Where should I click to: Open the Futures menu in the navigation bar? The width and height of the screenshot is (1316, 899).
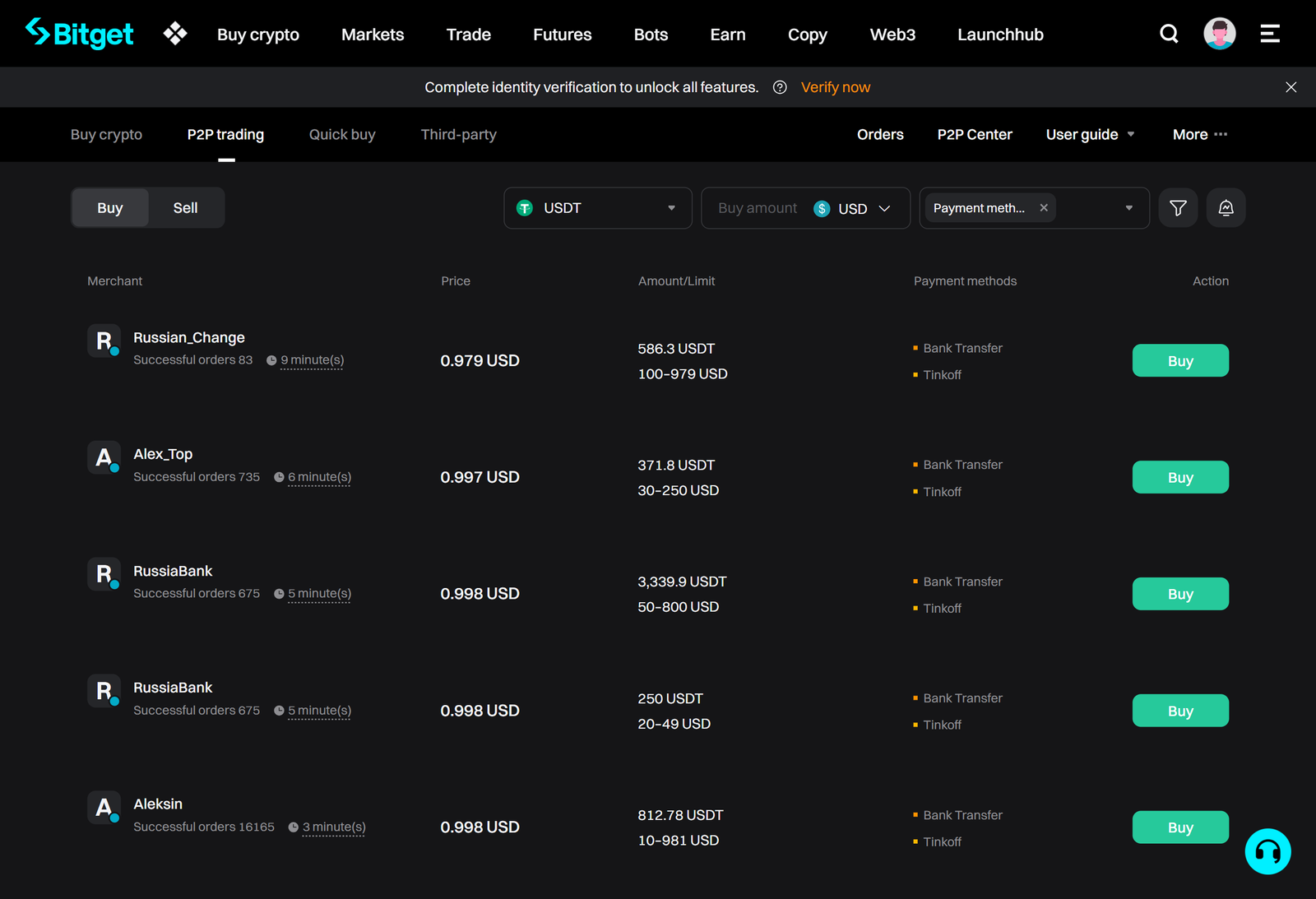click(562, 34)
